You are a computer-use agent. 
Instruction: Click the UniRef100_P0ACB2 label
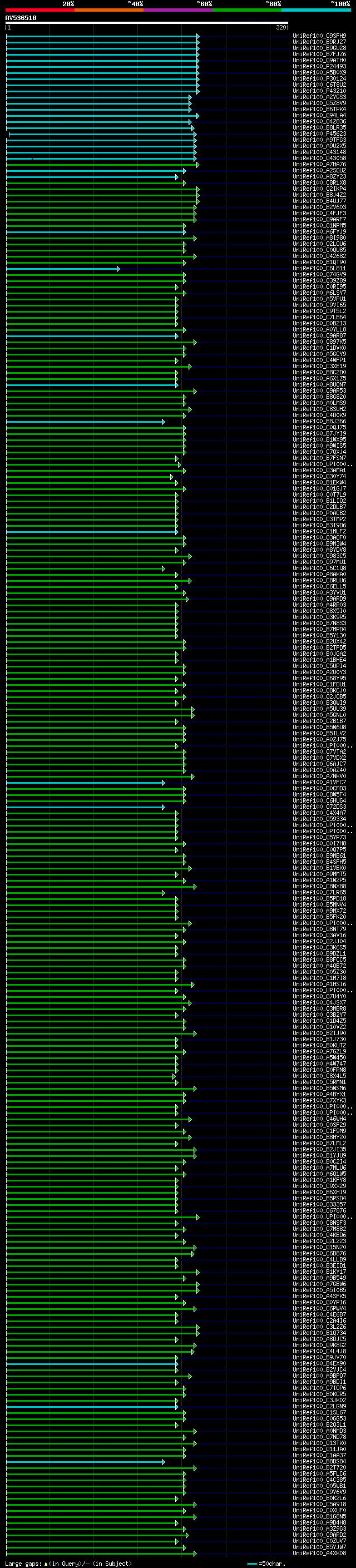pos(319,513)
